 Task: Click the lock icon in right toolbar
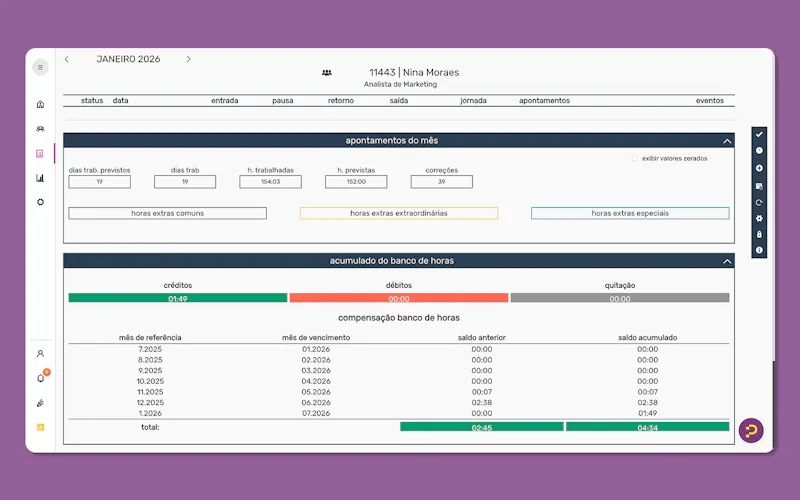[759, 235]
